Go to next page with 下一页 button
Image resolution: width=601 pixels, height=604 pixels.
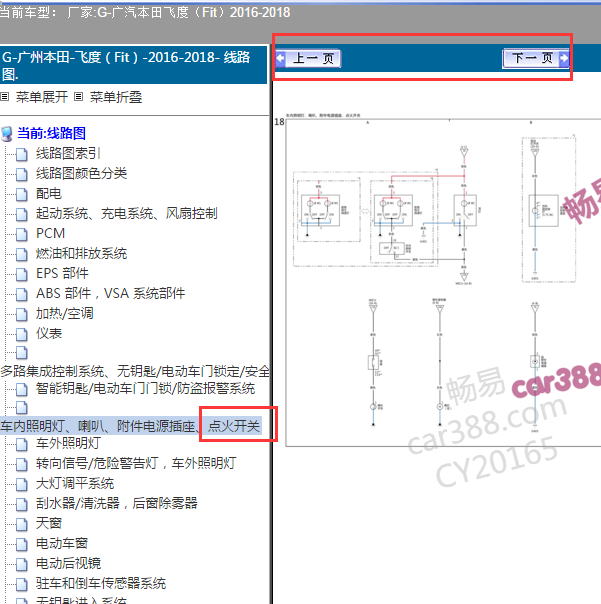(x=536, y=59)
